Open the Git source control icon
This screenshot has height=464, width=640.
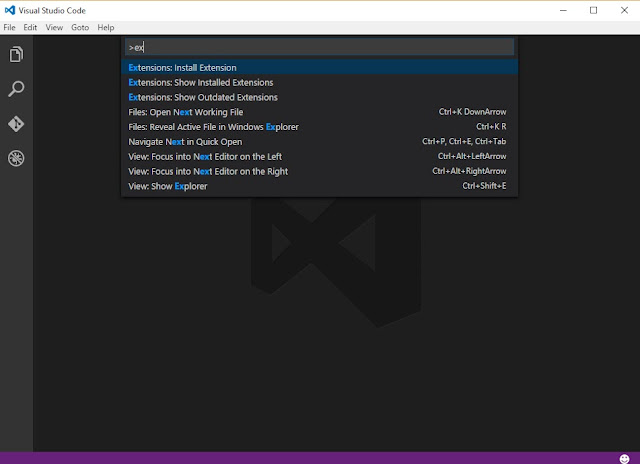(x=16, y=124)
